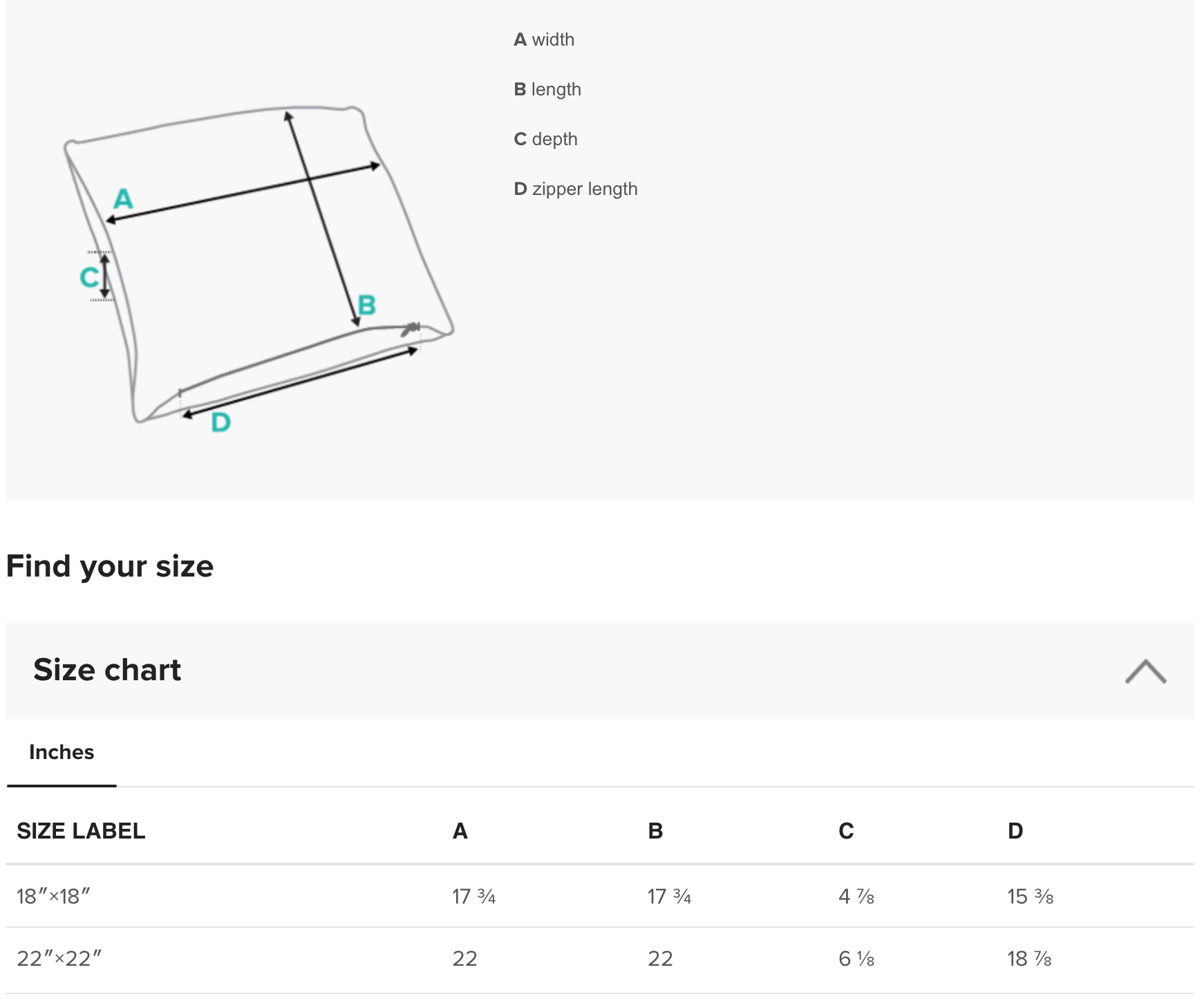The height and width of the screenshot is (1001, 1204).
Task: Select the 'D zipper length' legend label
Action: pyautogui.click(x=576, y=189)
